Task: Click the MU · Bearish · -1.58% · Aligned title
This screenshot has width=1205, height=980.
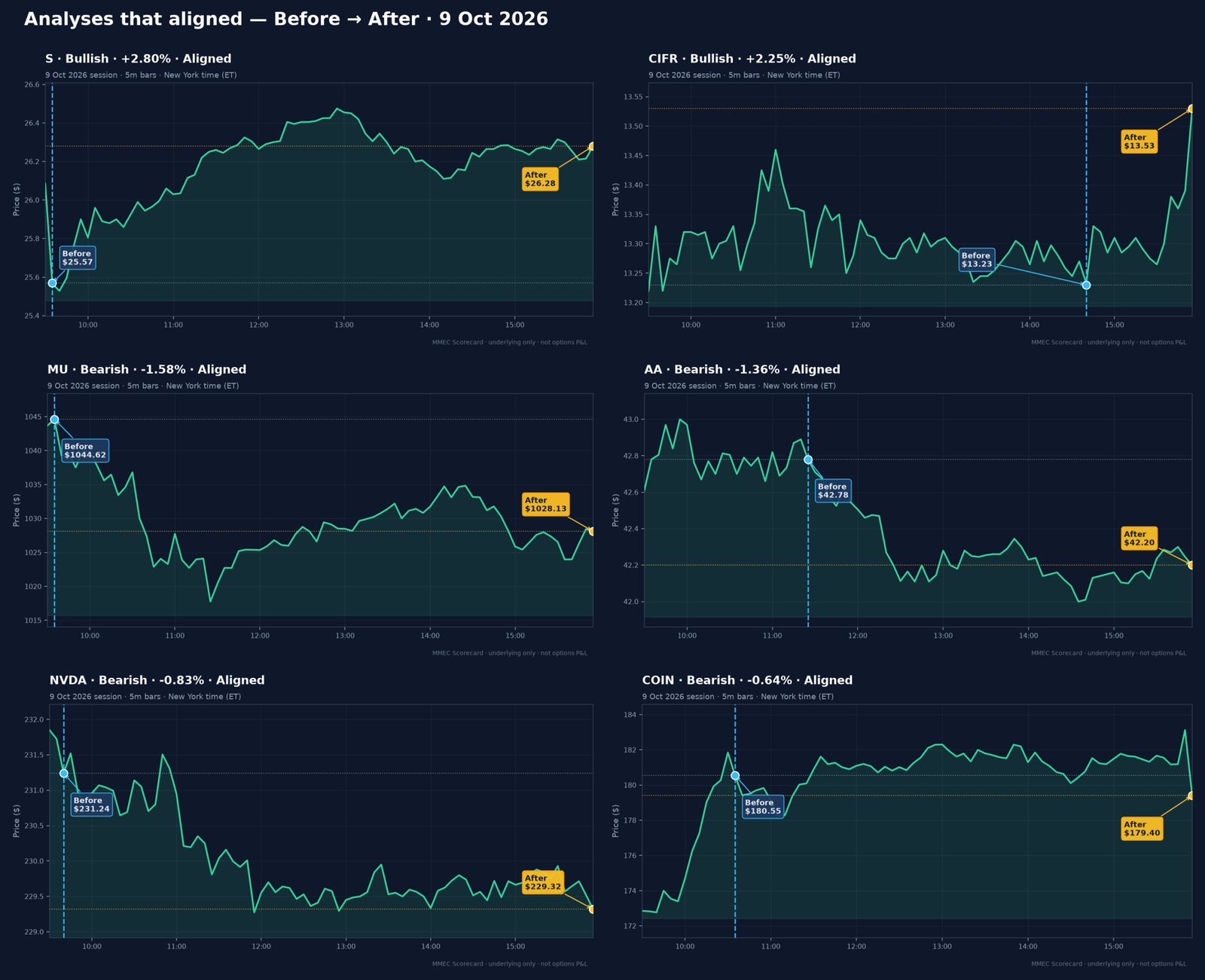Action: point(147,370)
